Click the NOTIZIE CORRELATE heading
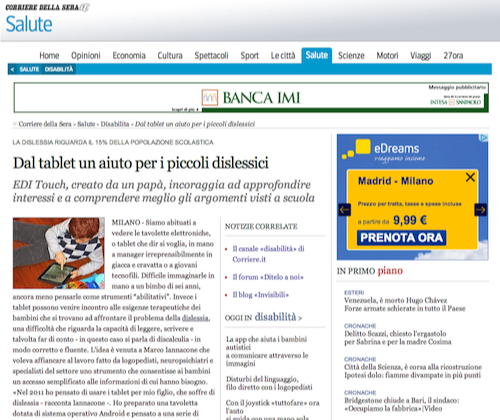Image resolution: width=500 pixels, height=420 pixels. coord(261,227)
